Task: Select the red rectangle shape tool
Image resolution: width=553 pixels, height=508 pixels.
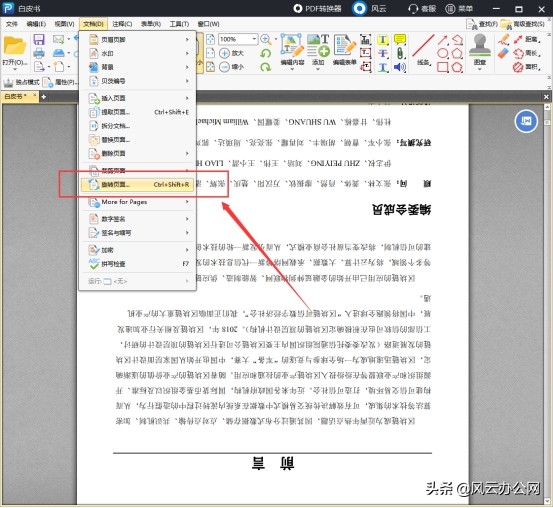Action: [443, 67]
